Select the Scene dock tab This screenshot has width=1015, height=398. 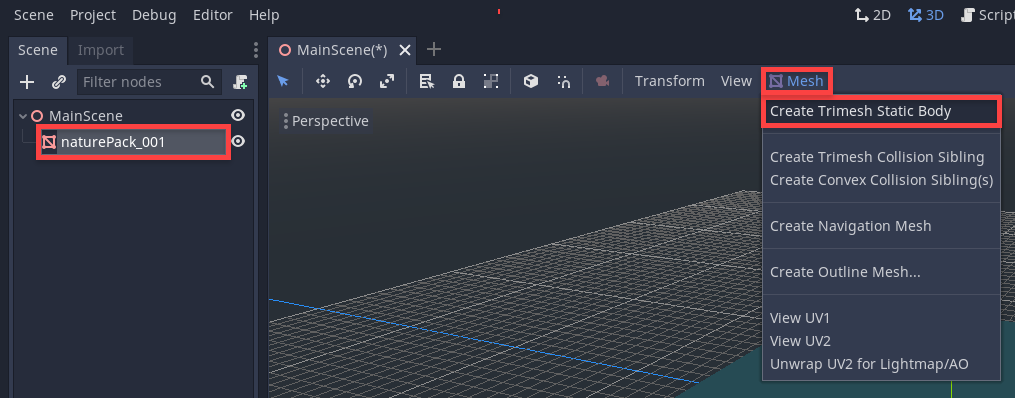pos(38,50)
